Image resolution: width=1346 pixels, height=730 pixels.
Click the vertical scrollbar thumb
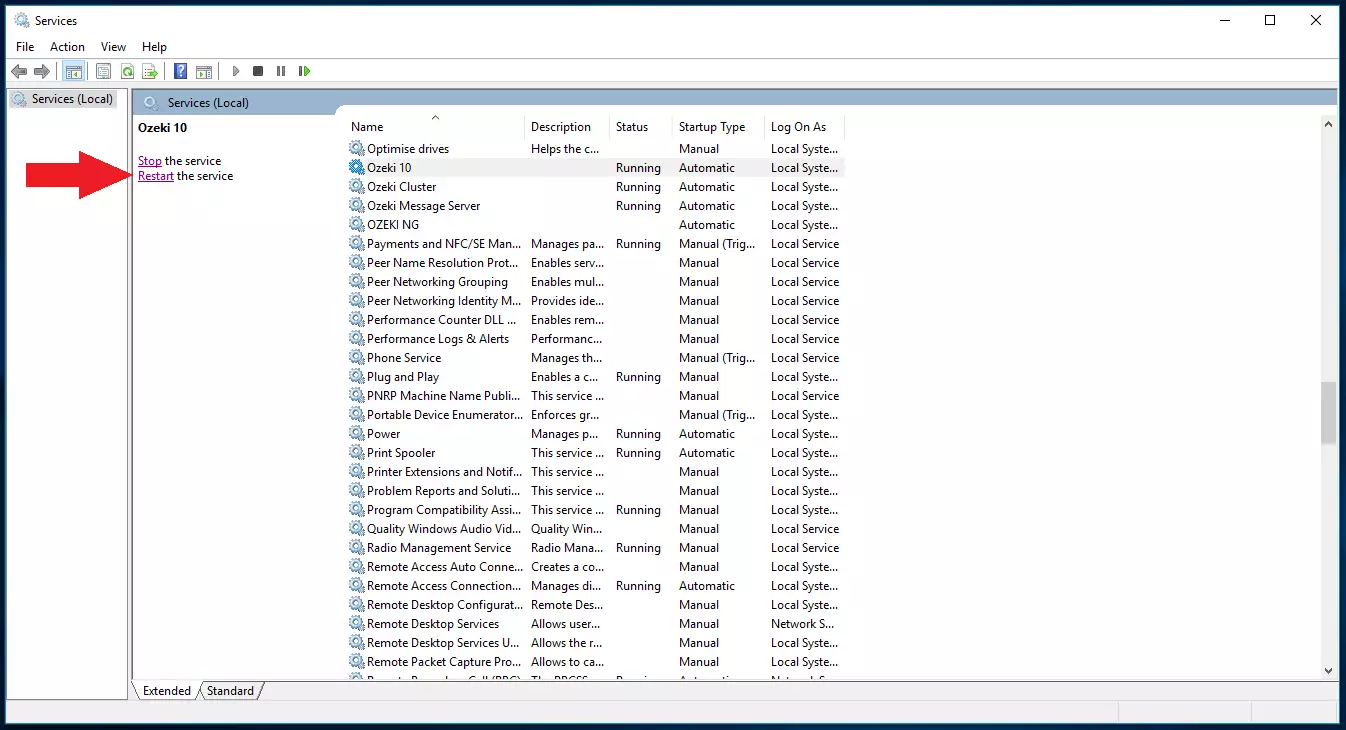(x=1328, y=412)
